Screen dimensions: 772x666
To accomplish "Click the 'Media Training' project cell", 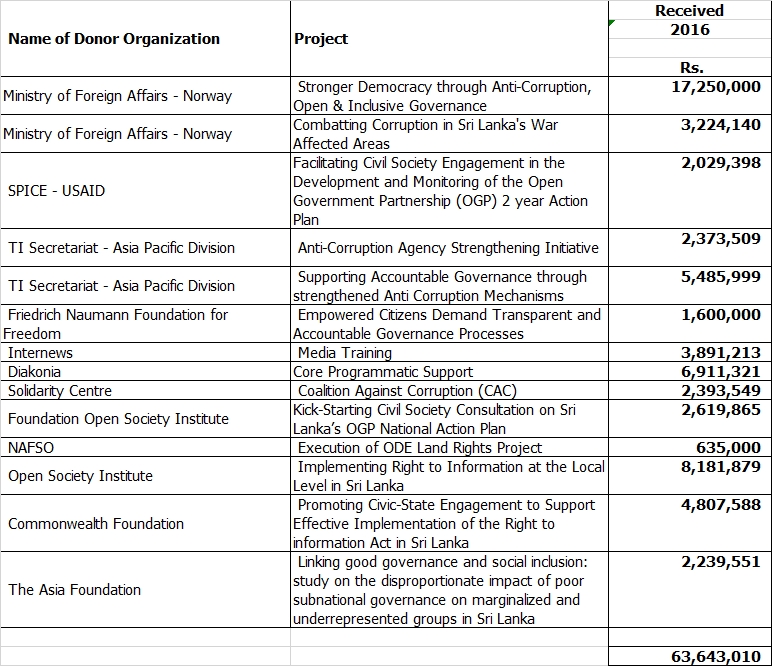I will click(x=449, y=352).
